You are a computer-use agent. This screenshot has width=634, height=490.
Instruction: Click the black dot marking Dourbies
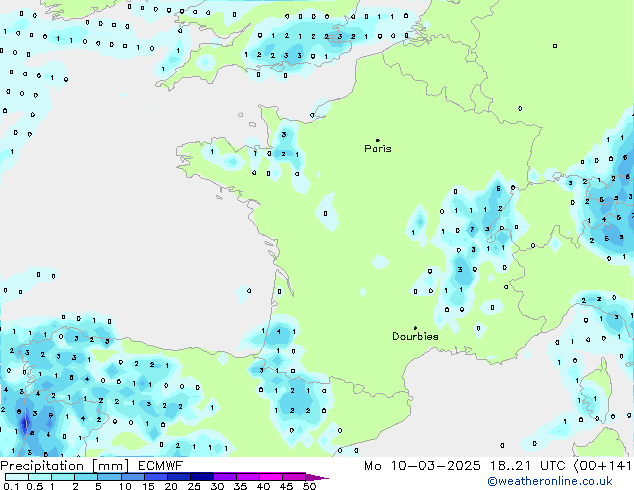pyautogui.click(x=415, y=328)
